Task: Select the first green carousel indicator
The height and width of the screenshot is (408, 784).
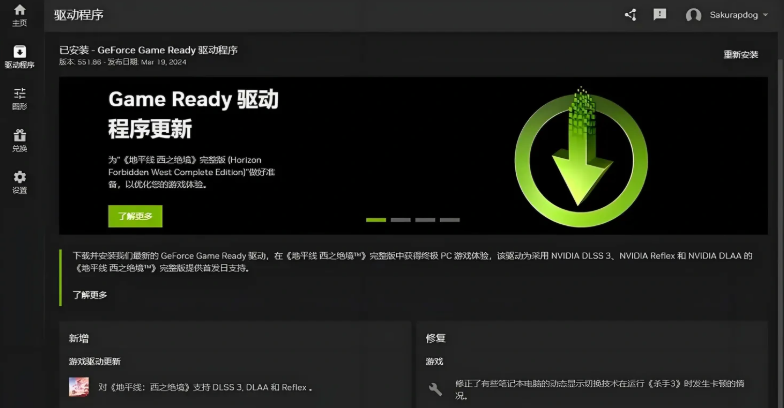Action: 376,219
